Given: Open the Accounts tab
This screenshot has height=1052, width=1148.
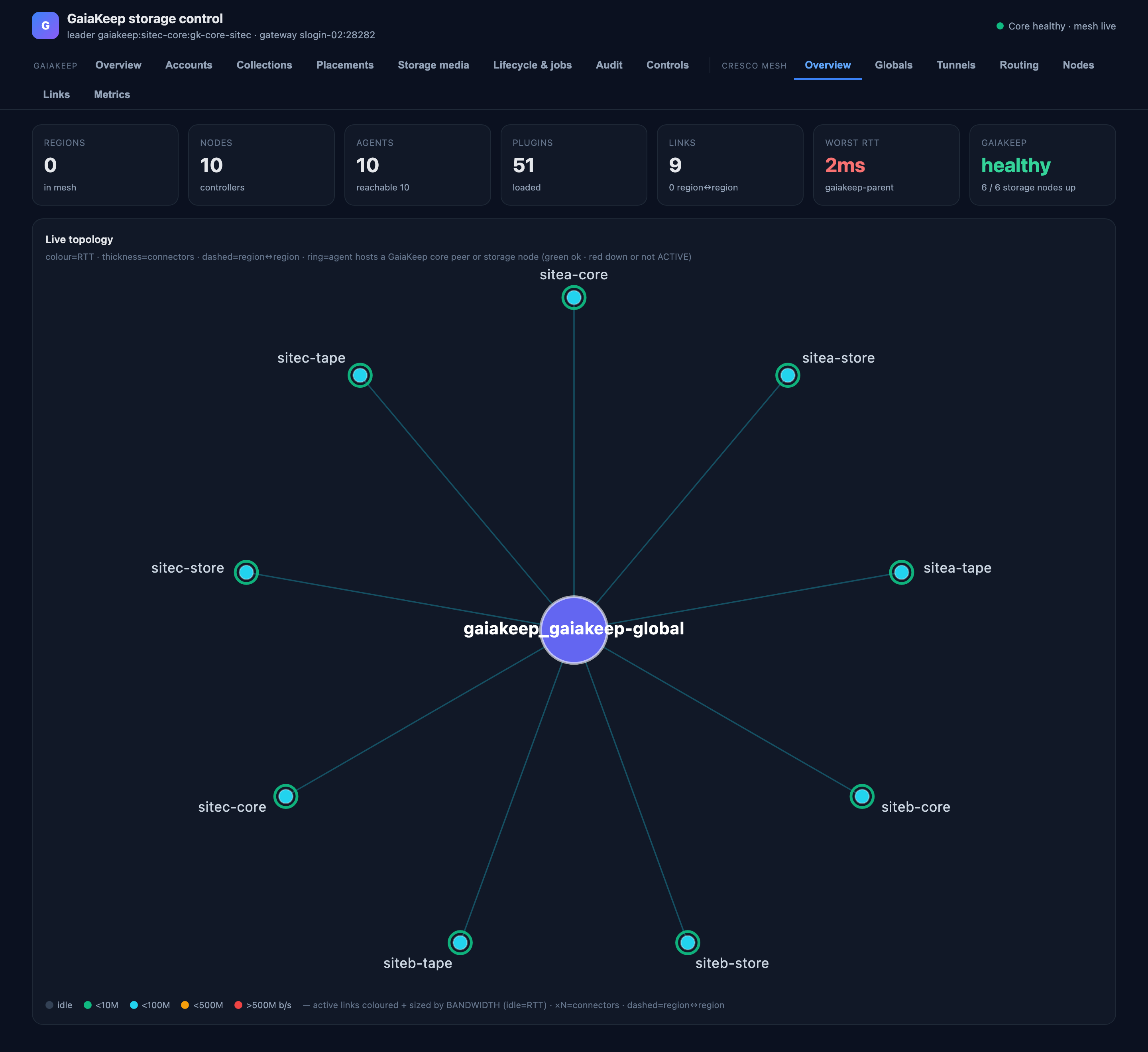Looking at the screenshot, I should coord(189,65).
